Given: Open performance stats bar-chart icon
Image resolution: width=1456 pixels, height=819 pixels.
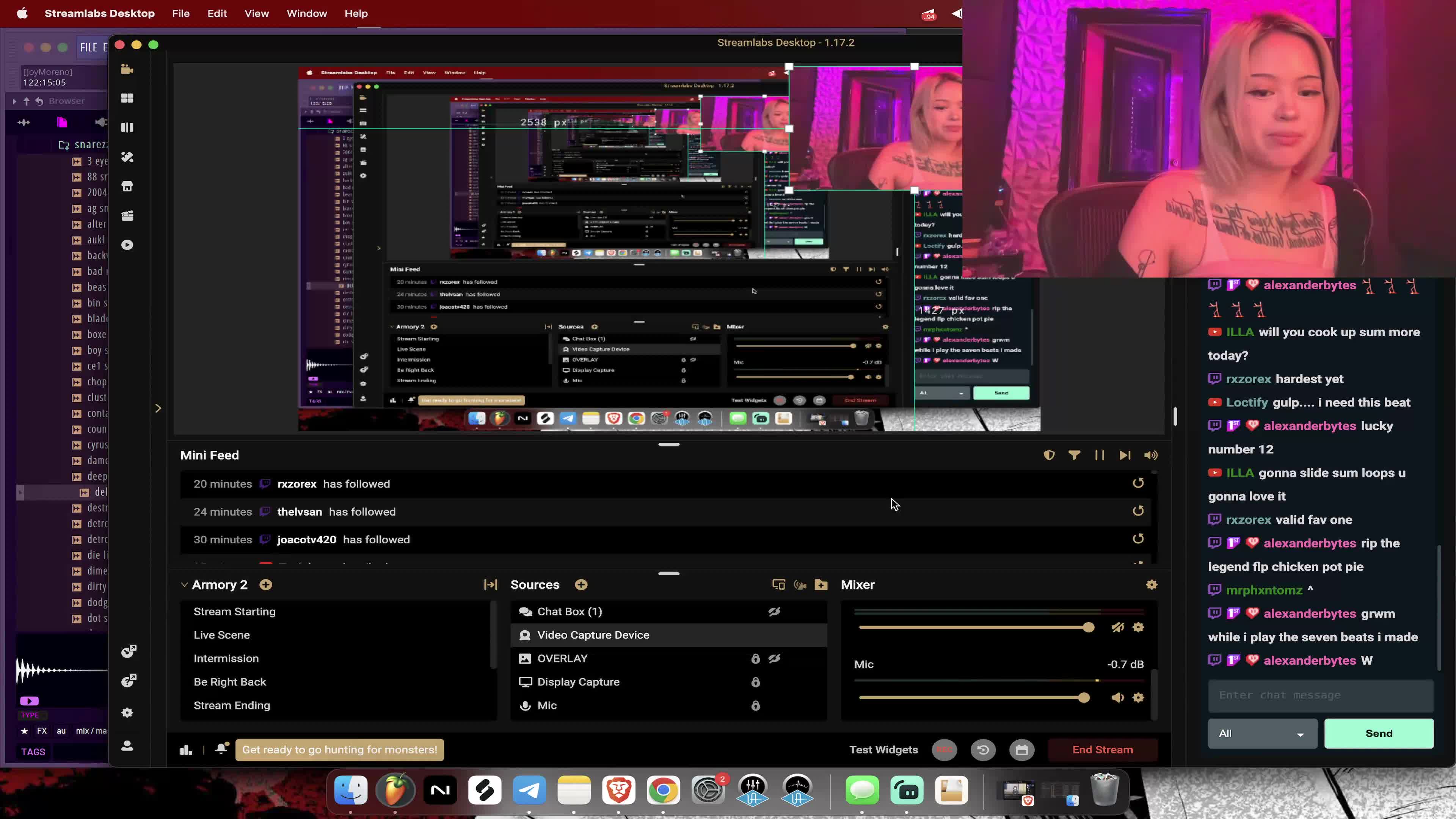Looking at the screenshot, I should click(186, 750).
